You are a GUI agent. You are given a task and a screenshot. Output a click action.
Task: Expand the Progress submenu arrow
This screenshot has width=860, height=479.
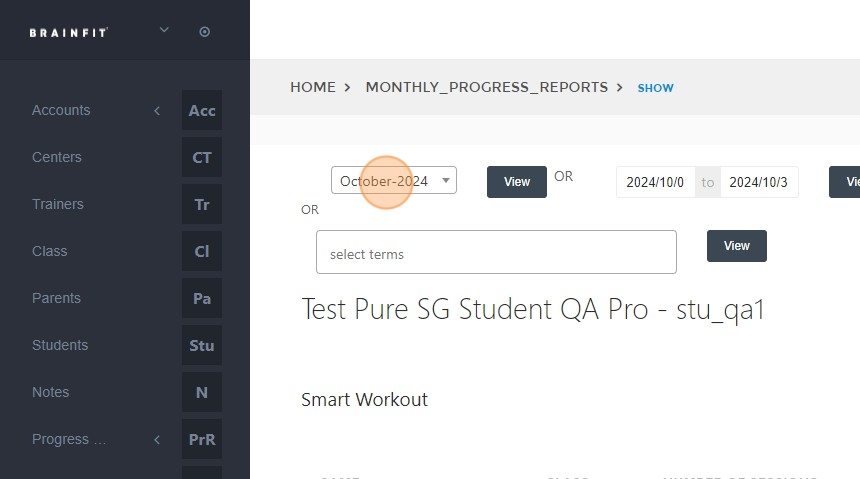[x=157, y=439]
